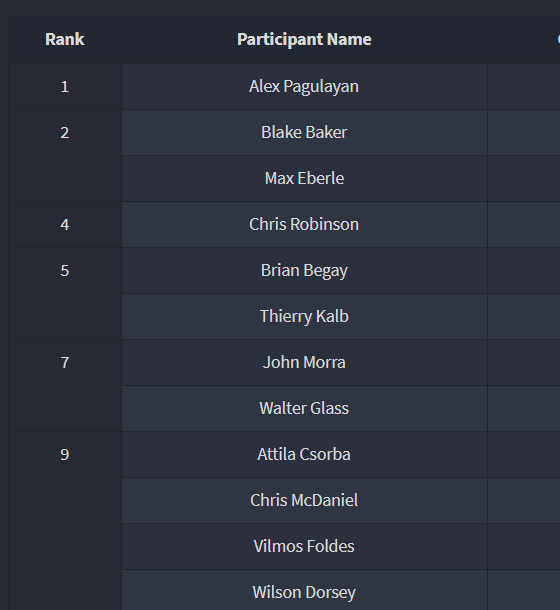This screenshot has width=560, height=610.
Task: Select the rank 4 cell
Action: pos(65,224)
